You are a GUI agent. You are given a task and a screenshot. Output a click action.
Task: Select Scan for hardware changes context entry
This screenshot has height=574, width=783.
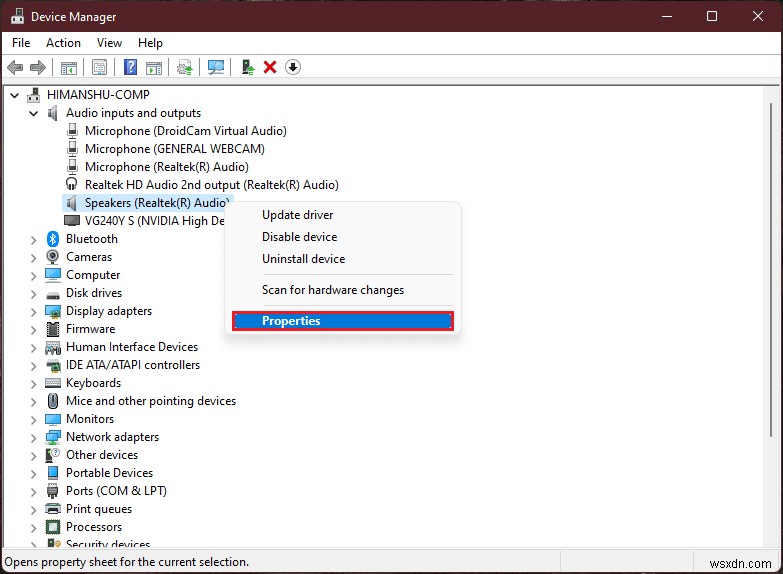point(343,290)
